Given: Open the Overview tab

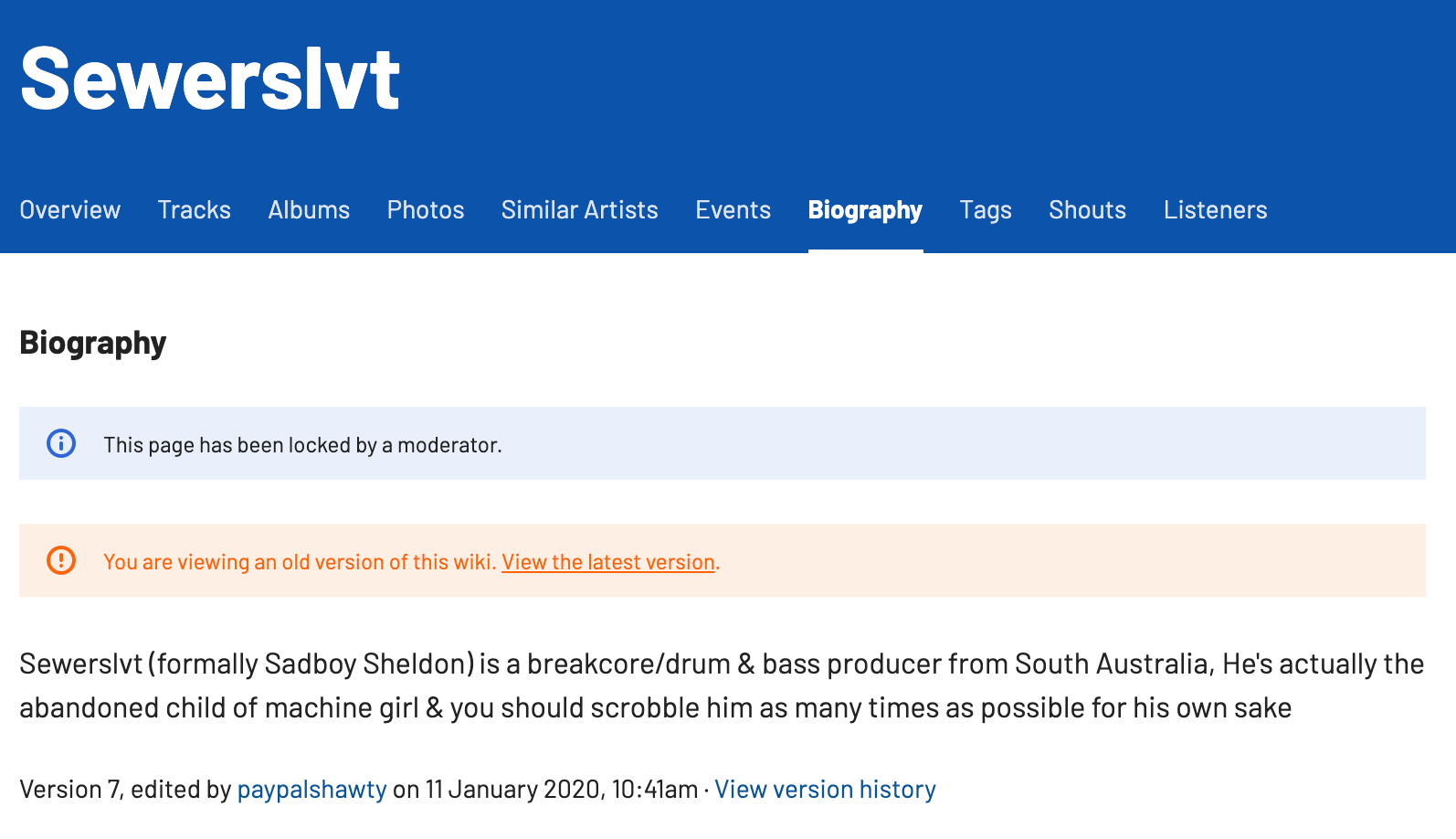Looking at the screenshot, I should tap(70, 210).
